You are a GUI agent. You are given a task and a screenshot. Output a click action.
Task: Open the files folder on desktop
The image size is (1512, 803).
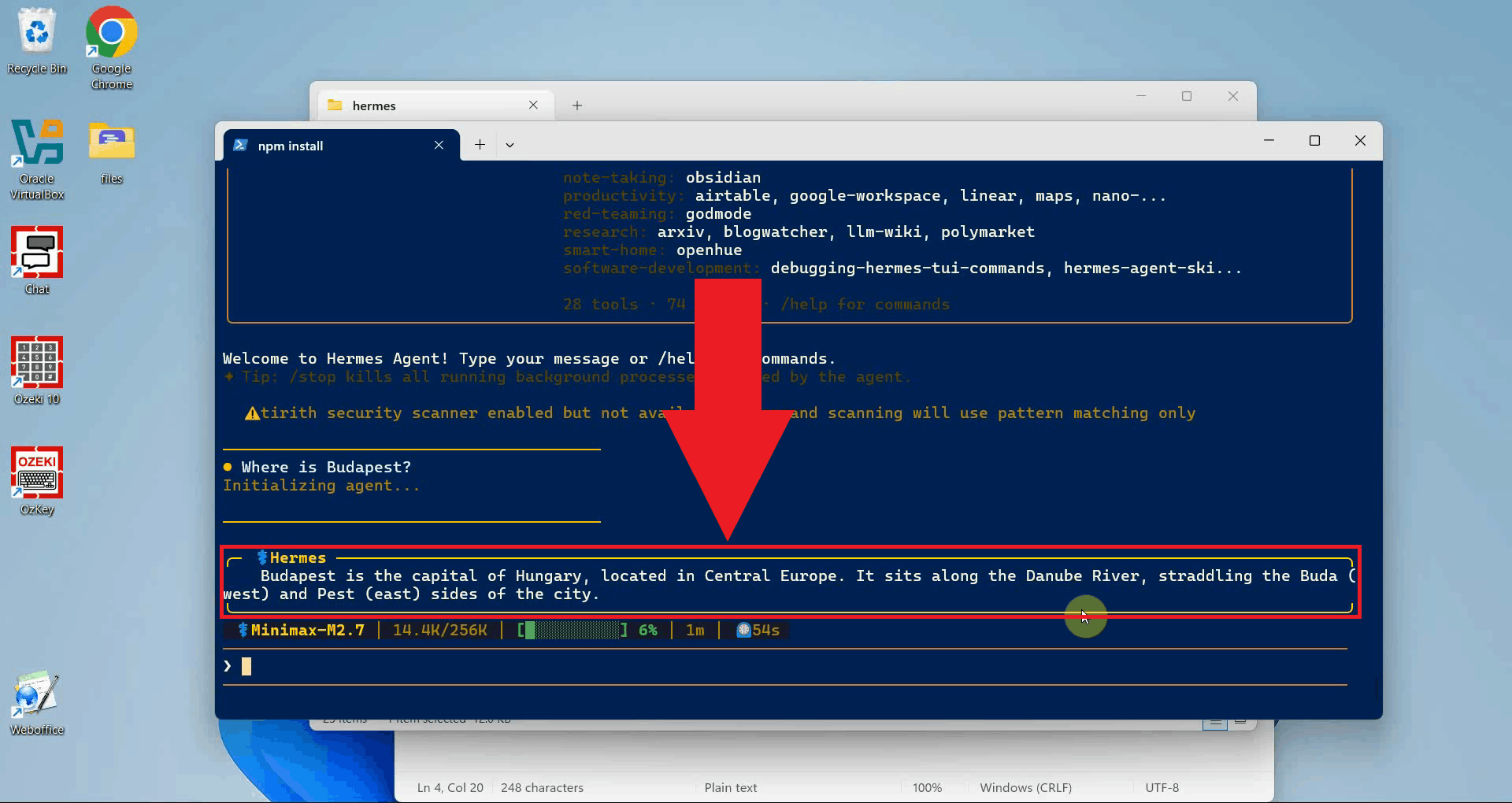click(x=112, y=152)
